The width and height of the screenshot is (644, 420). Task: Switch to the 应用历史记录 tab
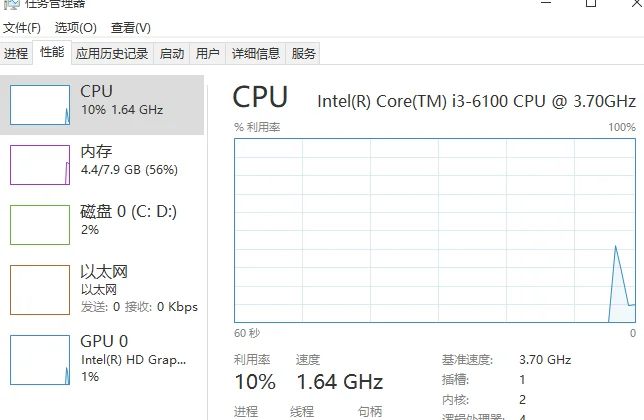click(112, 54)
